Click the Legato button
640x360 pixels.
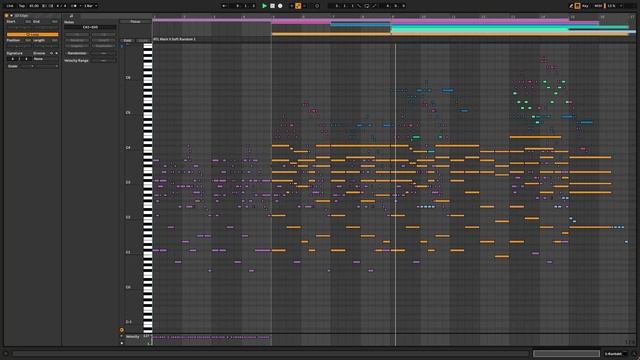pyautogui.click(x=77, y=46)
